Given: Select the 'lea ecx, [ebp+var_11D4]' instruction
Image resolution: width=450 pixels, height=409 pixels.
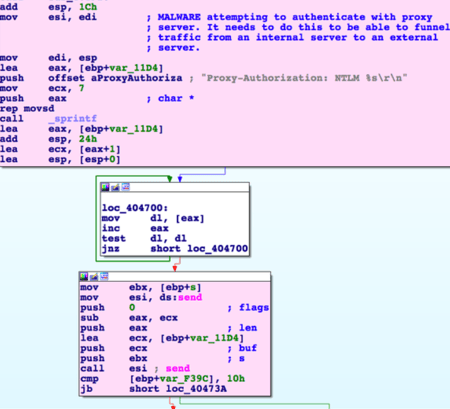Looking at the screenshot, I should click(x=162, y=338).
